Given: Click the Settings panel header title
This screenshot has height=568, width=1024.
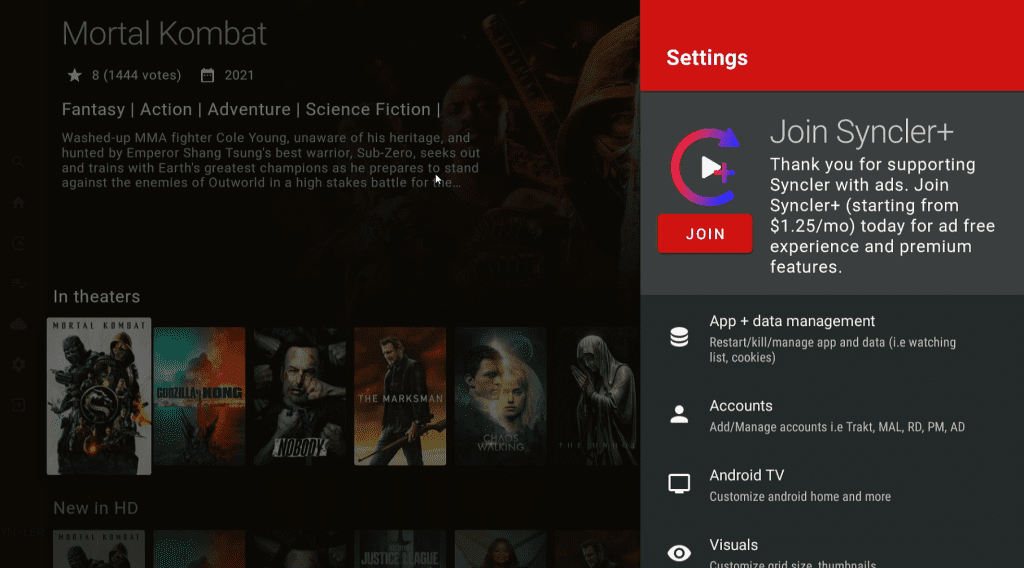Looking at the screenshot, I should pyautogui.click(x=707, y=57).
